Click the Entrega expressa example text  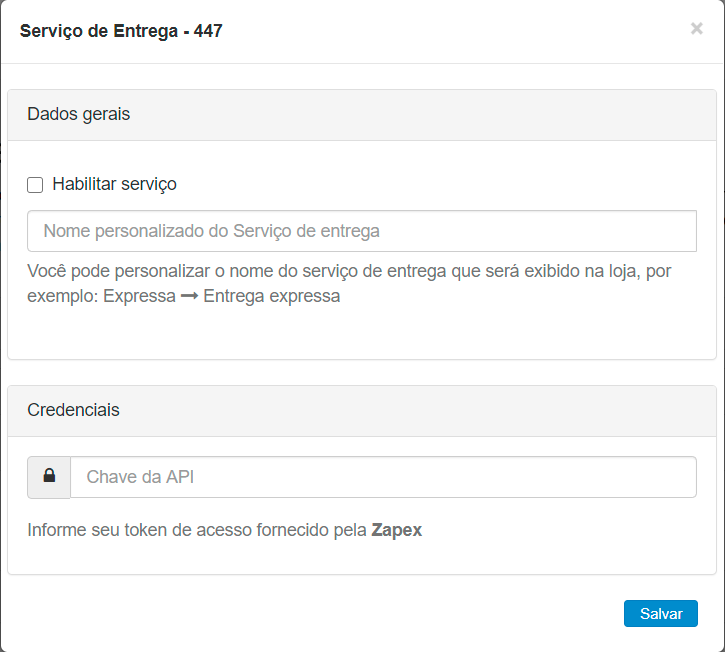point(271,296)
